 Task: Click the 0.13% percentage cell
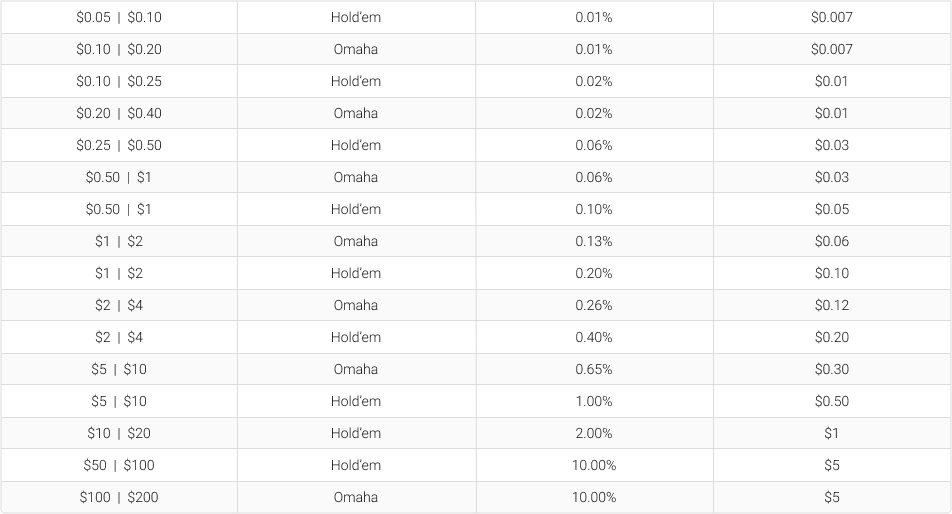click(594, 241)
